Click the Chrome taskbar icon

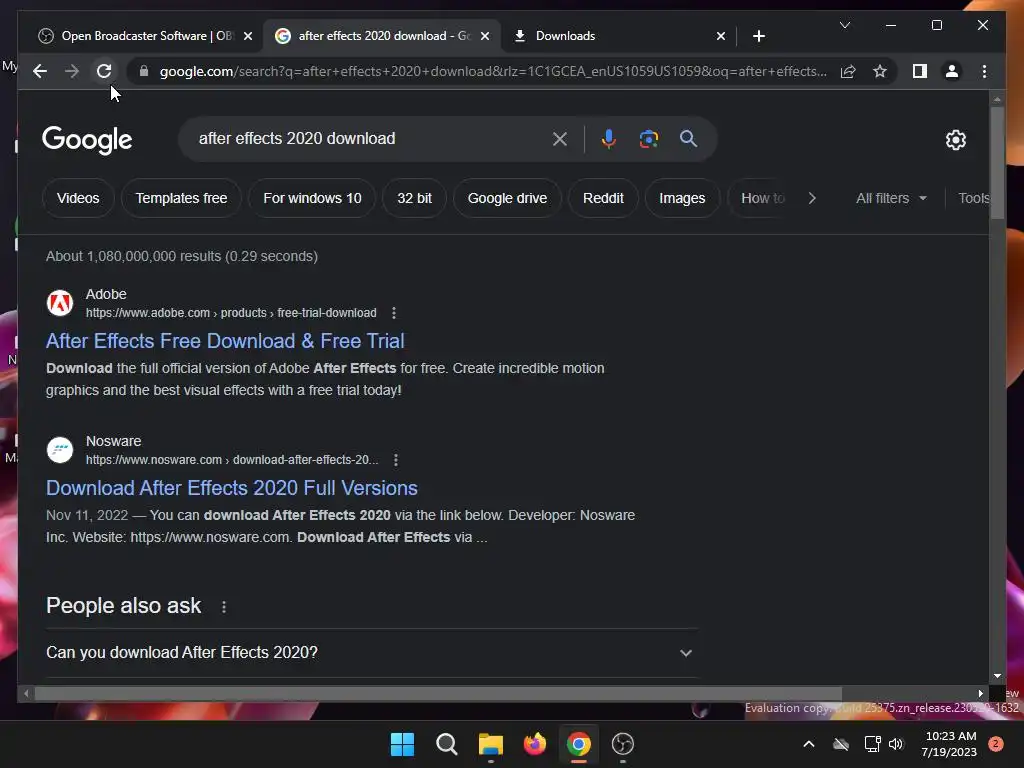coord(579,744)
